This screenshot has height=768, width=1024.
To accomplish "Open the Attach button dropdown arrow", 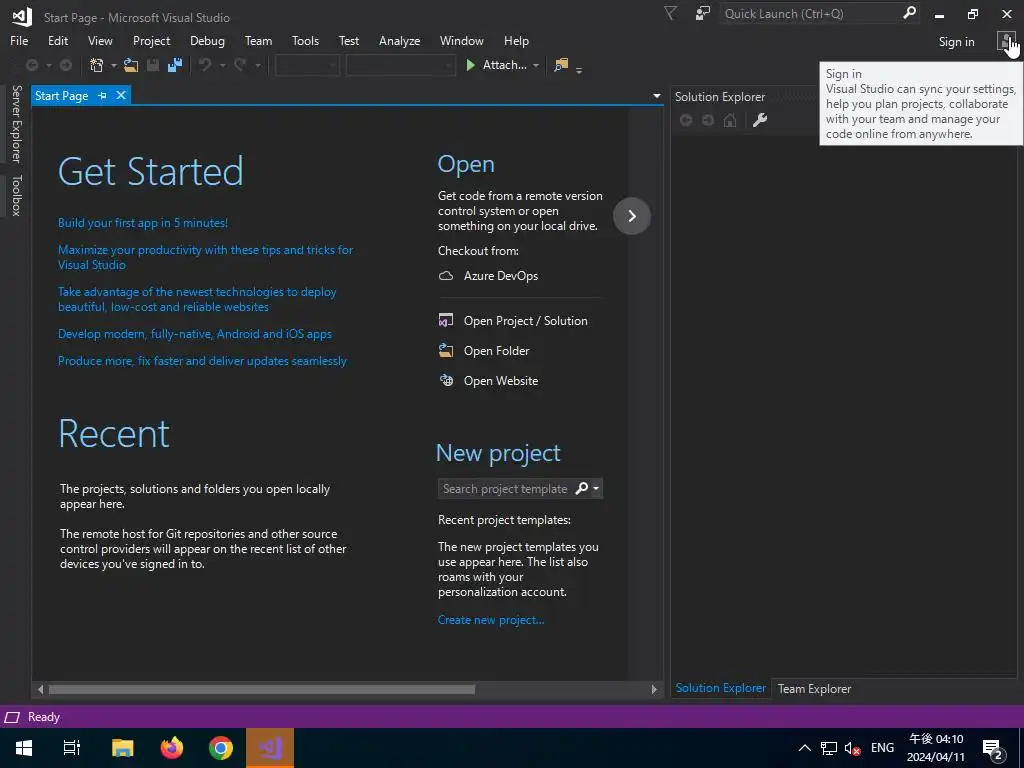I will [x=536, y=65].
